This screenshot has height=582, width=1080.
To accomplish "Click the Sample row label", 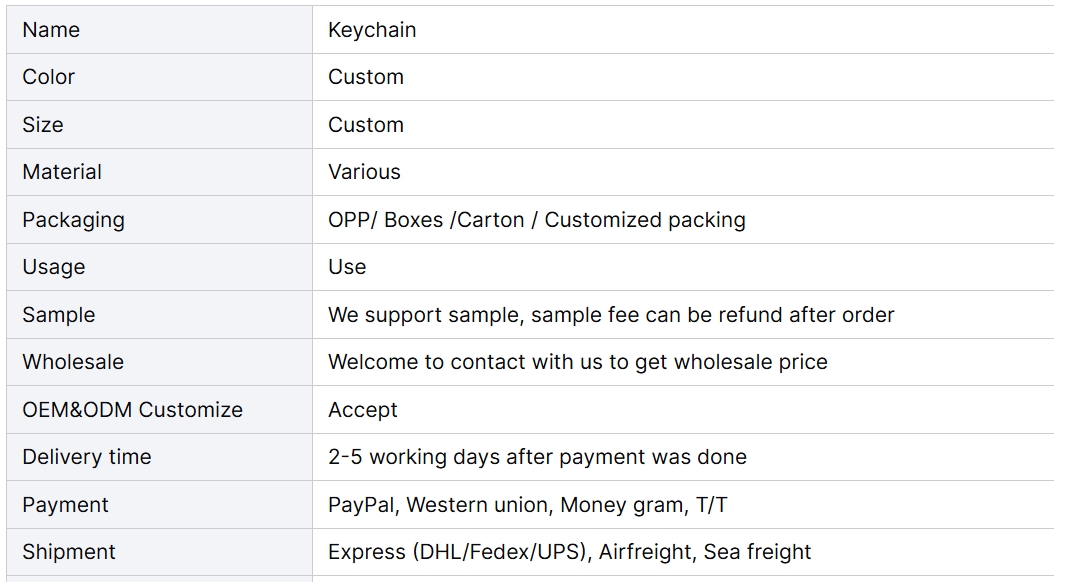I will tap(59, 315).
